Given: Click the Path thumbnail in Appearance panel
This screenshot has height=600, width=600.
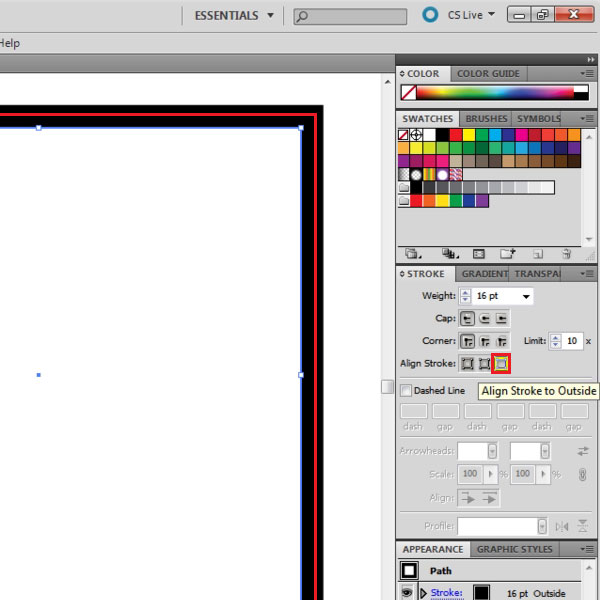Looking at the screenshot, I should click(409, 571).
